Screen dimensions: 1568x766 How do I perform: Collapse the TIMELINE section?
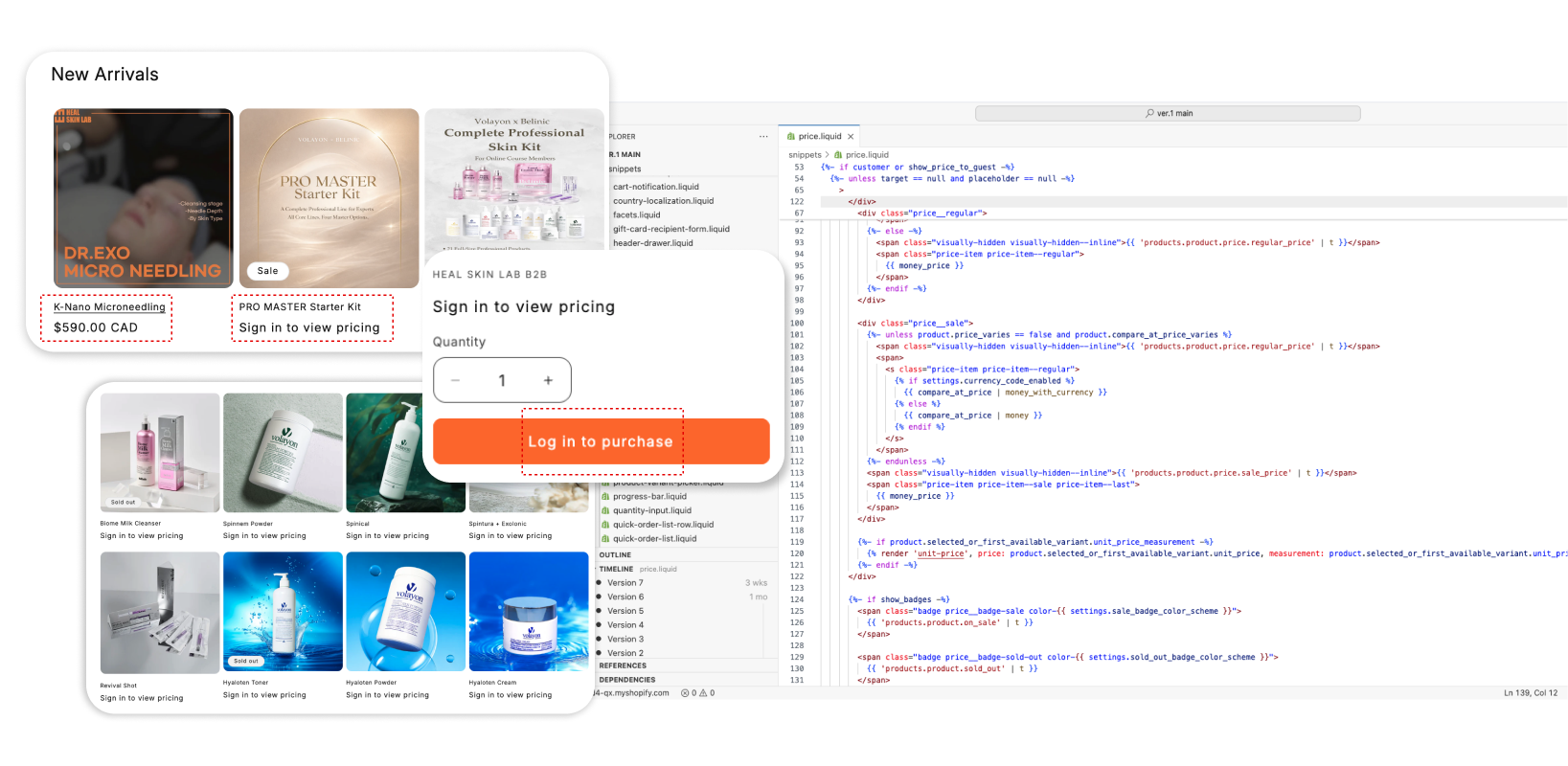616,569
